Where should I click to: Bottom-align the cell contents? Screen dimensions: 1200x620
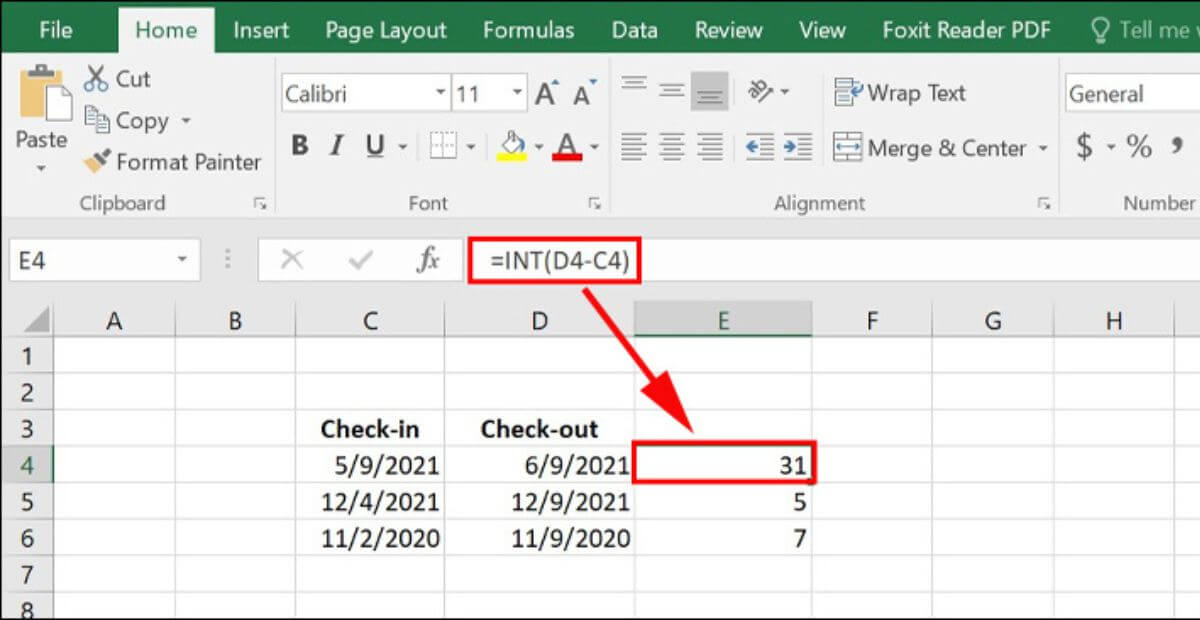709,93
